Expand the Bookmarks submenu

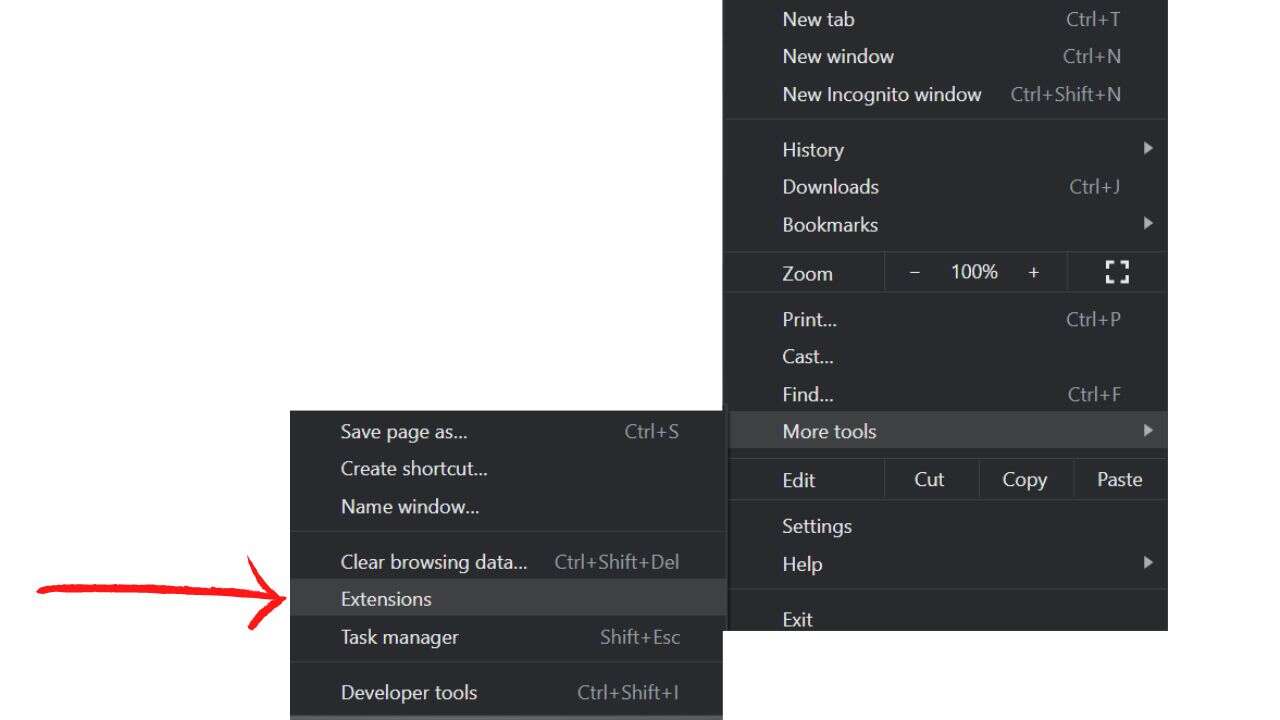pyautogui.click(x=1147, y=224)
